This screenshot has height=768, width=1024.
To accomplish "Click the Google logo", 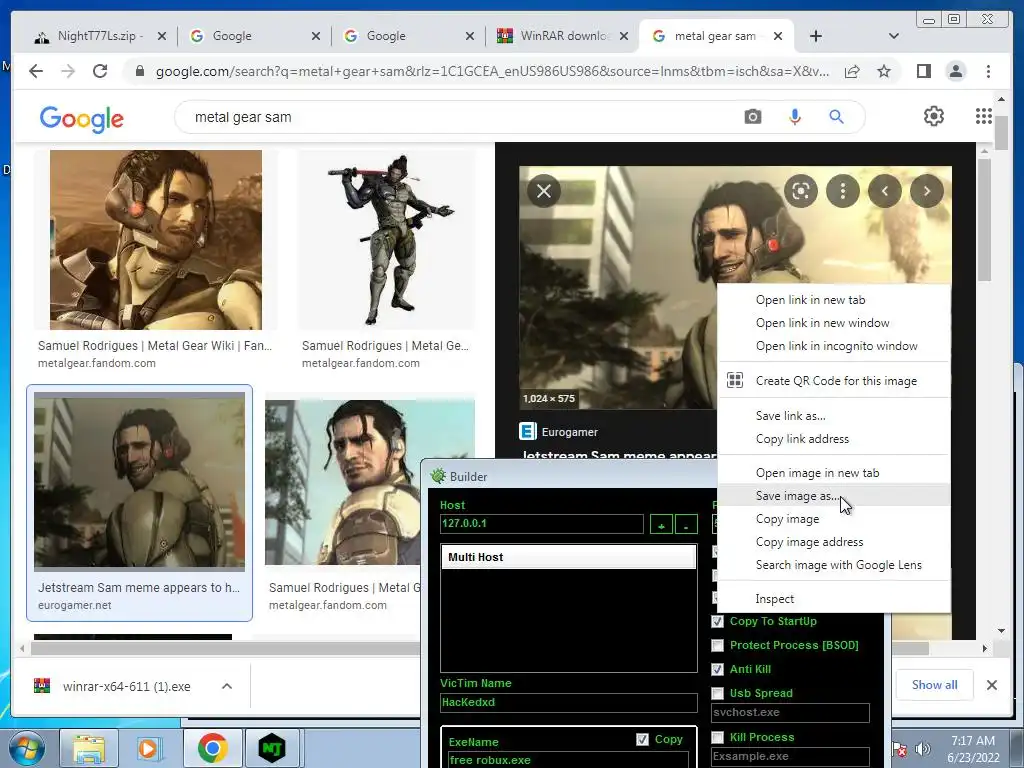I will (82, 118).
